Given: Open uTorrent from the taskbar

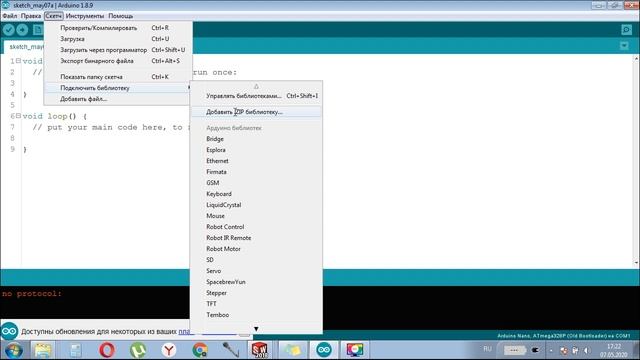Looking at the screenshot, I should 138,350.
